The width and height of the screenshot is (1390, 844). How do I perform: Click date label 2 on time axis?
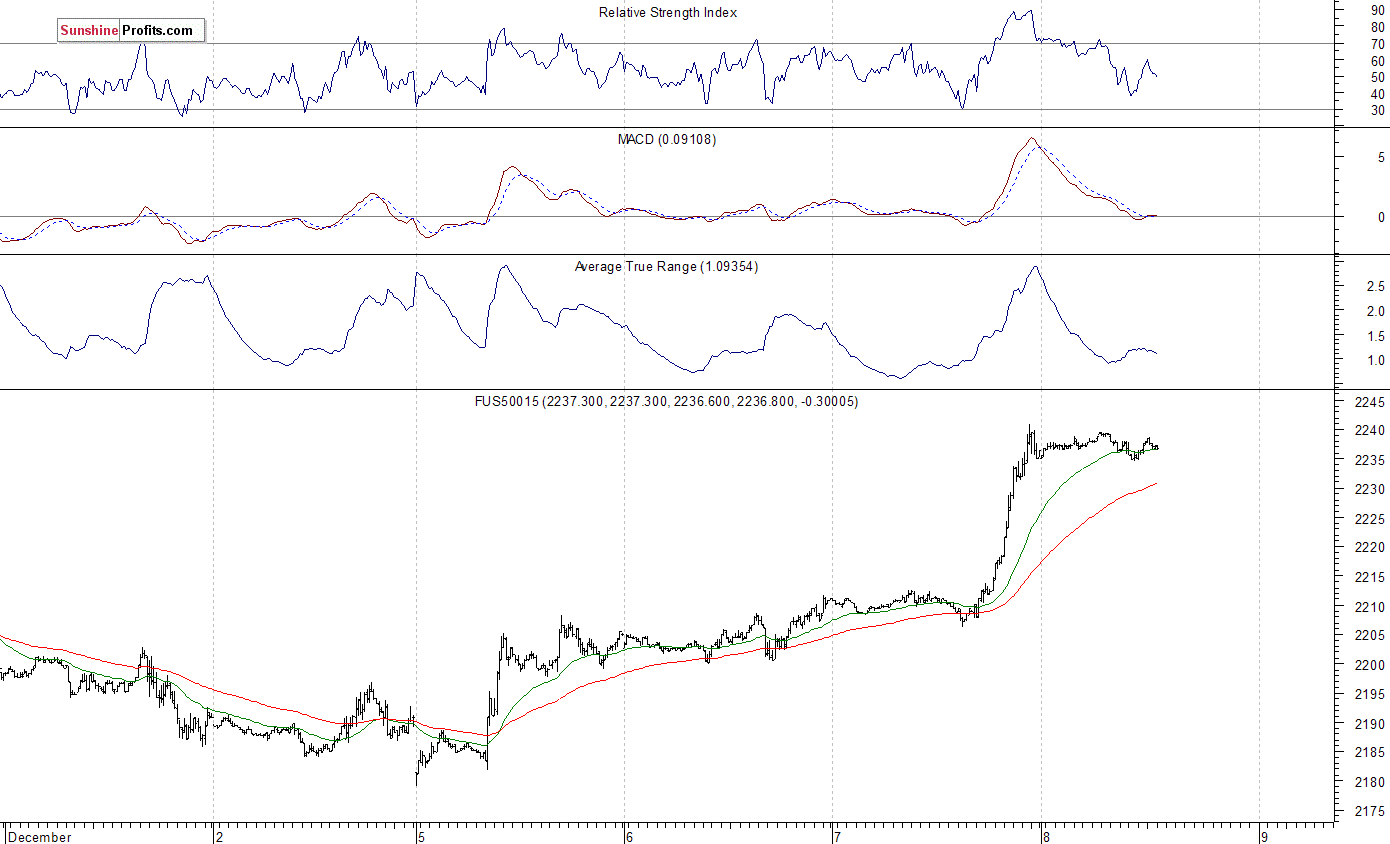(217, 838)
